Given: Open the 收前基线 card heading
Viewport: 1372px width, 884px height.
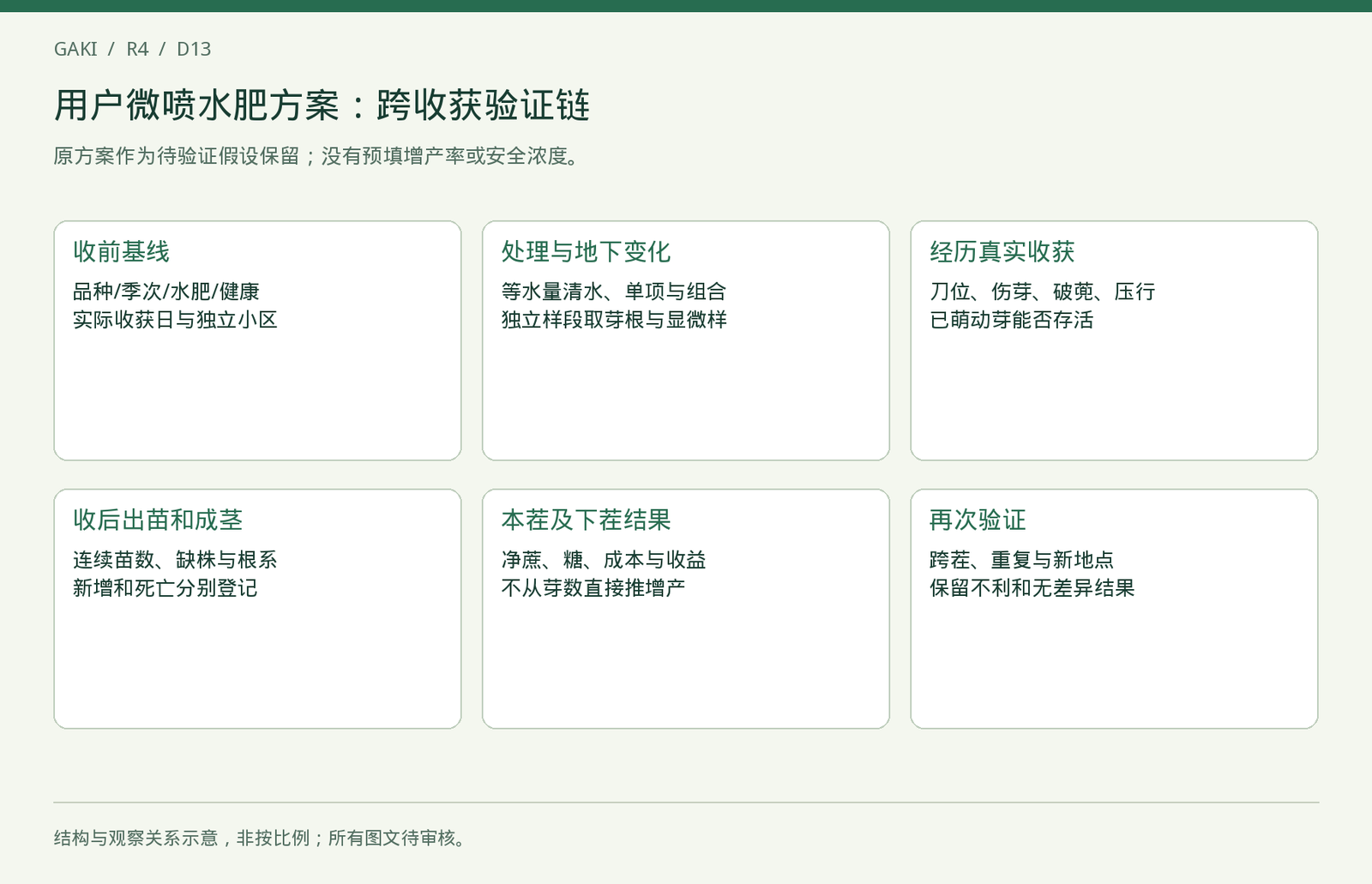Looking at the screenshot, I should point(121,251).
